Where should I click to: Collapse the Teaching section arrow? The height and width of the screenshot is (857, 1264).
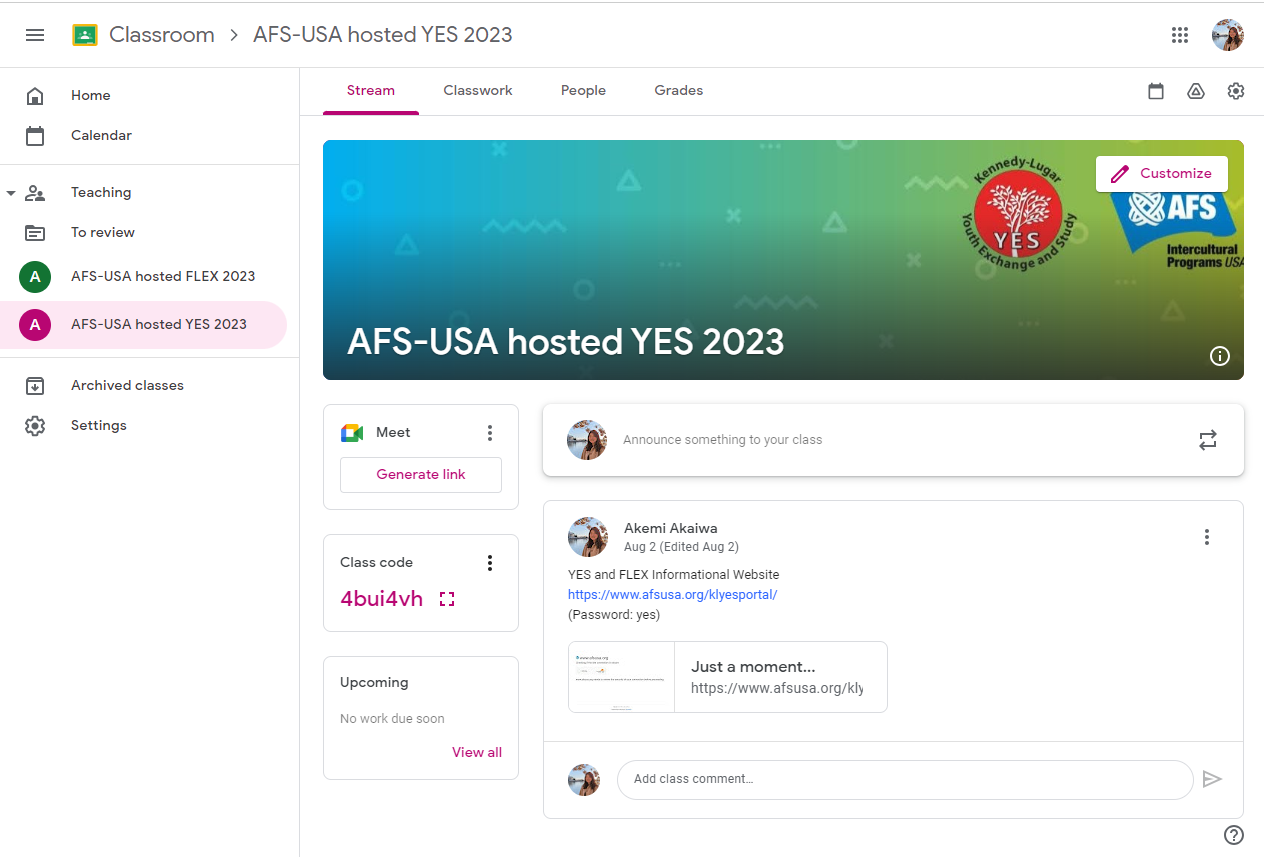11,193
